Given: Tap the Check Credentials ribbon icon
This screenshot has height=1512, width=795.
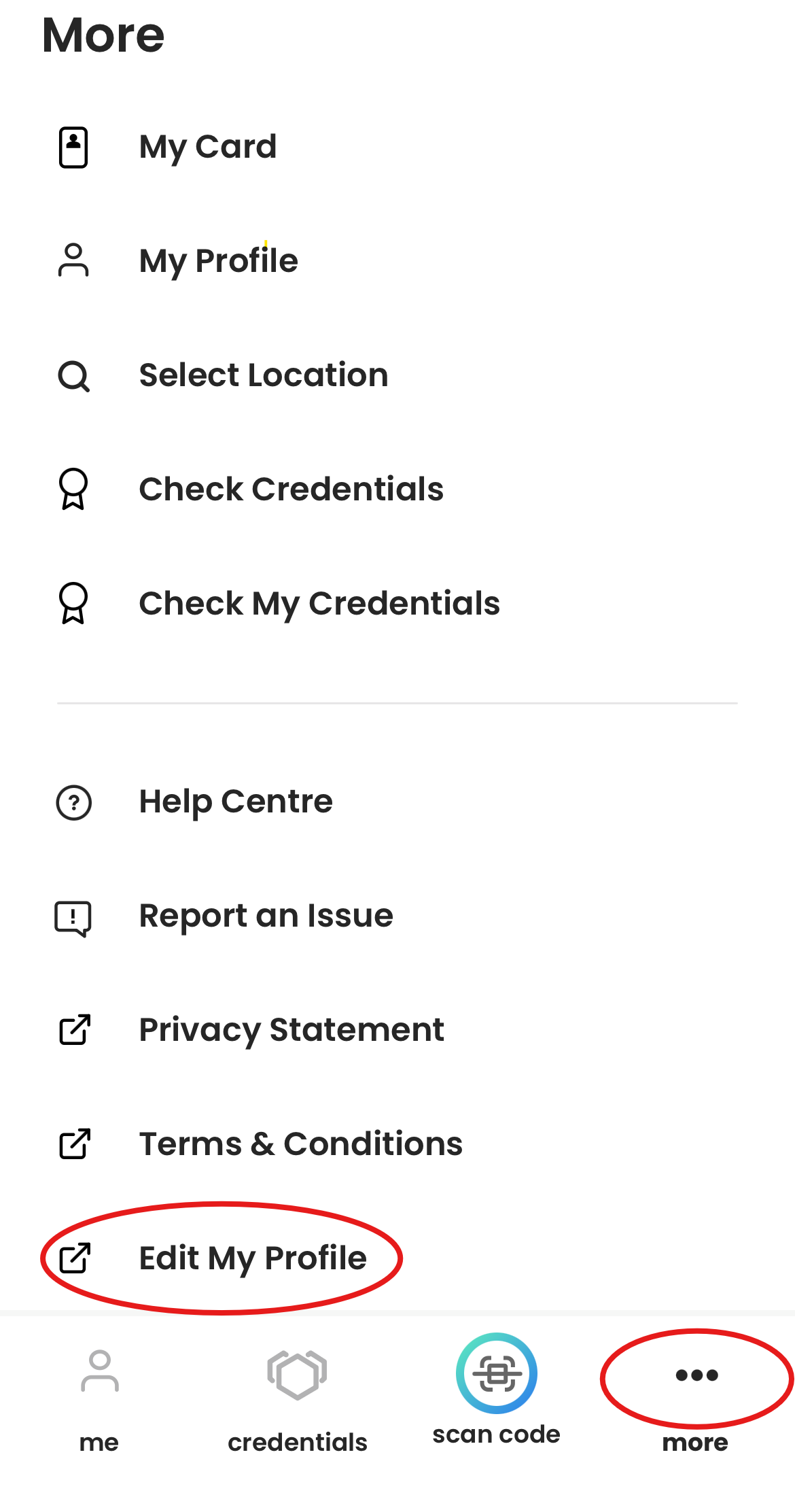Looking at the screenshot, I should [x=73, y=489].
